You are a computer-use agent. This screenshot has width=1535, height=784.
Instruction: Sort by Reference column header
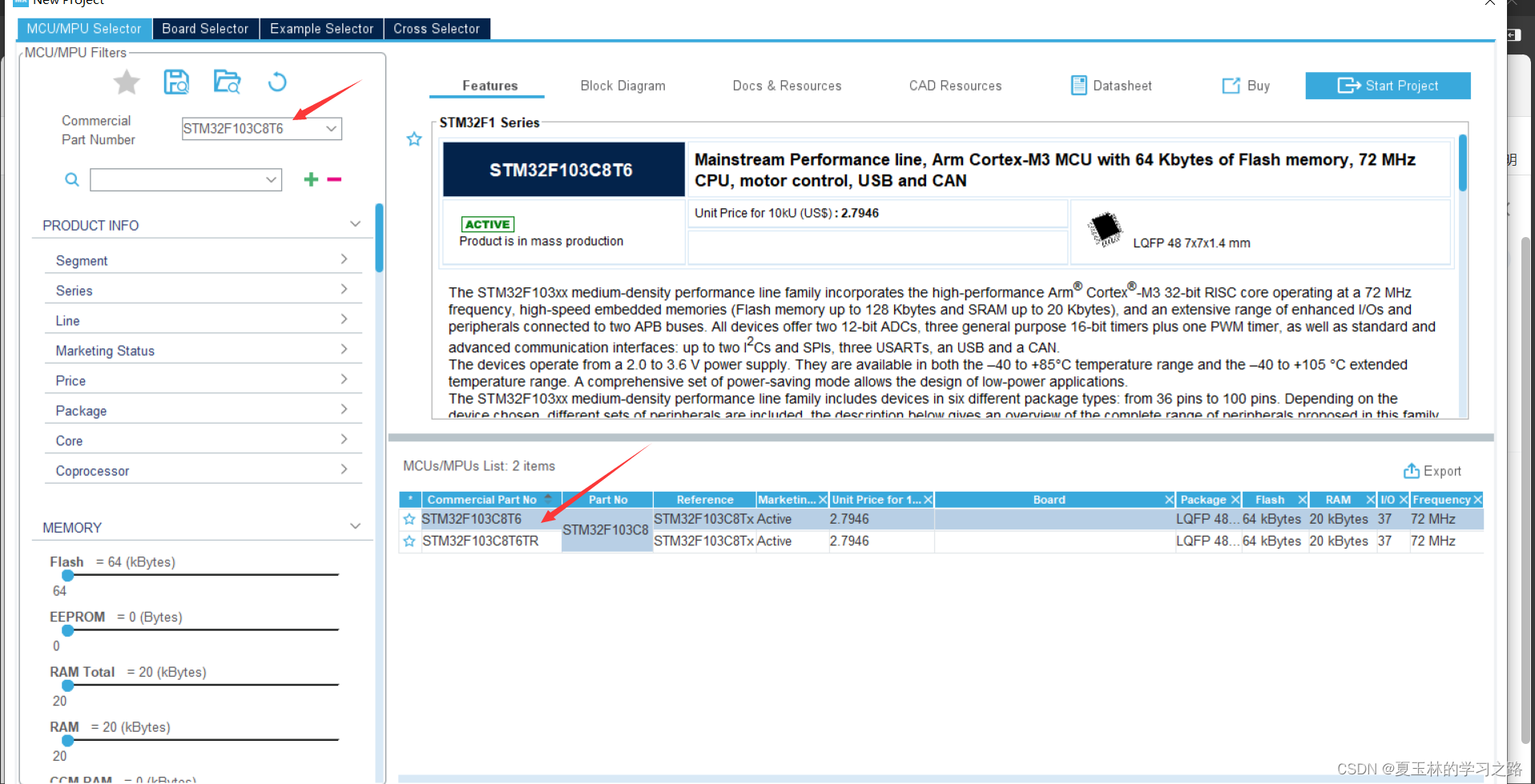[x=704, y=500]
